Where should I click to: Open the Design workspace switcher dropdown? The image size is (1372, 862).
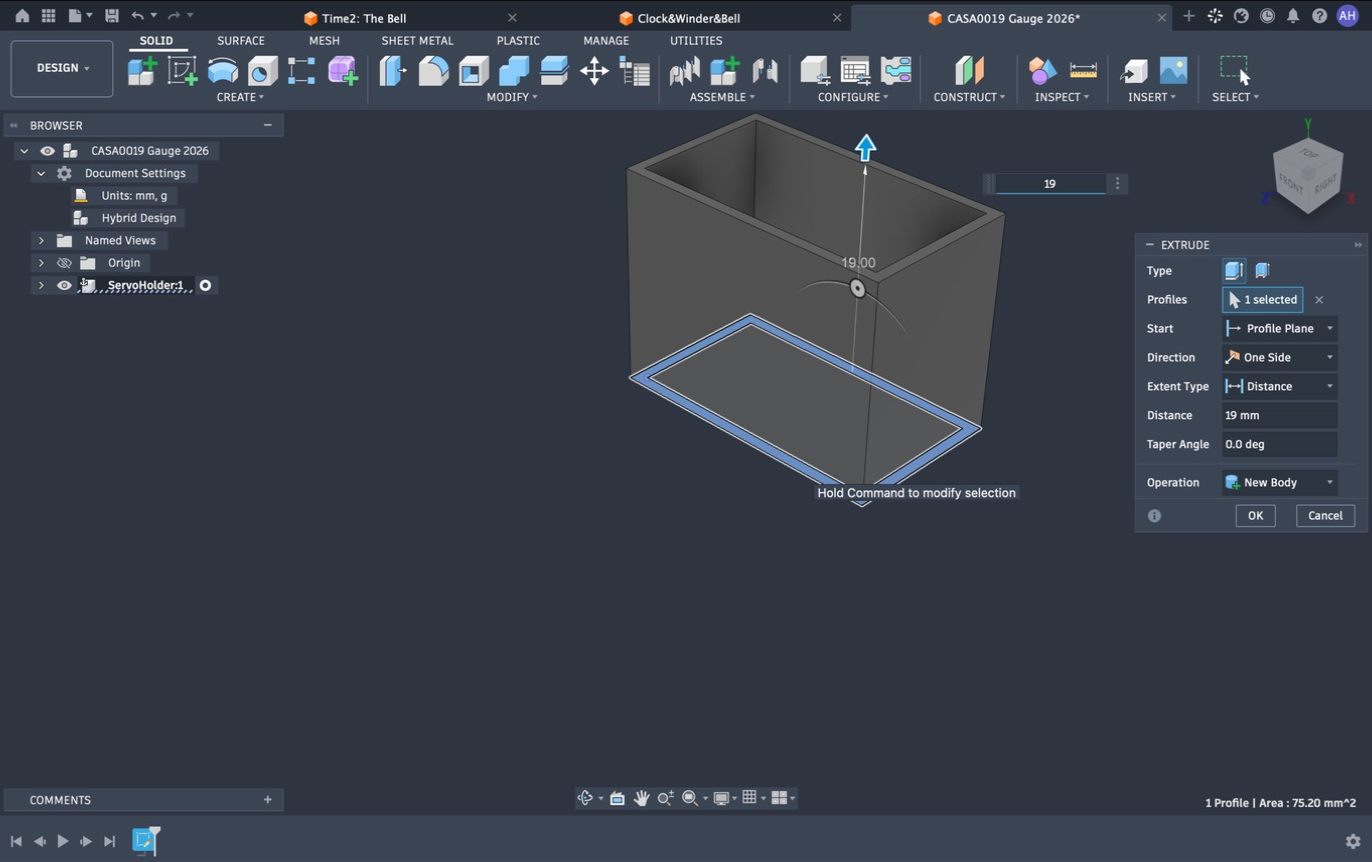62,68
